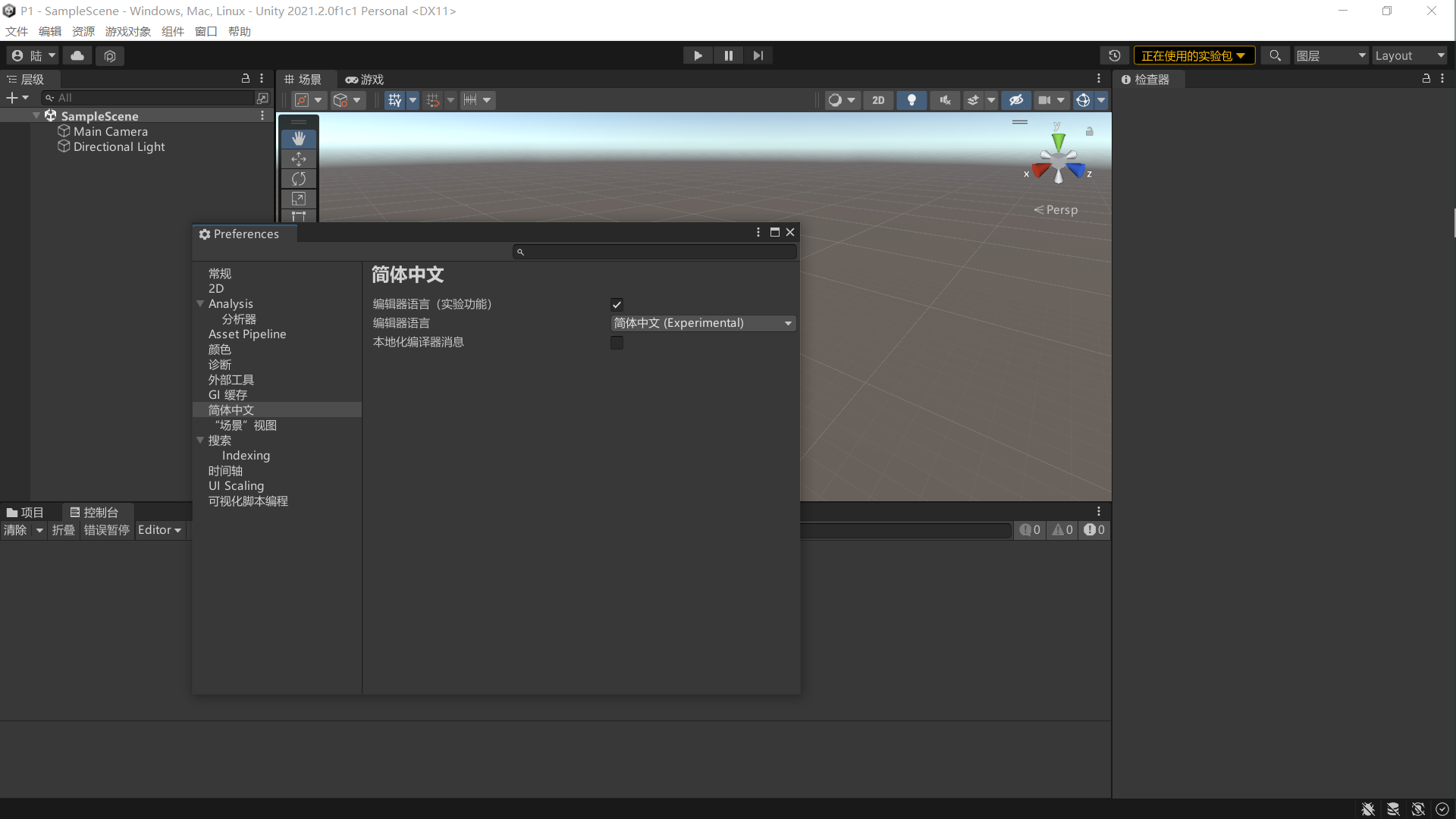
Task: Select the Move tool below the Hand tool
Action: 298,159
